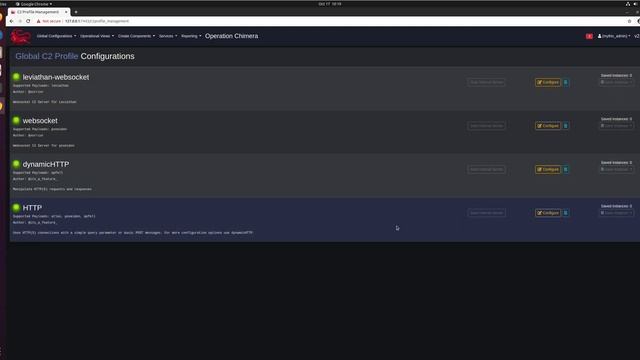Click 'Websocket C2 Server for Leviathan' description
Viewport: 640px width, 360px height.
click(x=44, y=102)
